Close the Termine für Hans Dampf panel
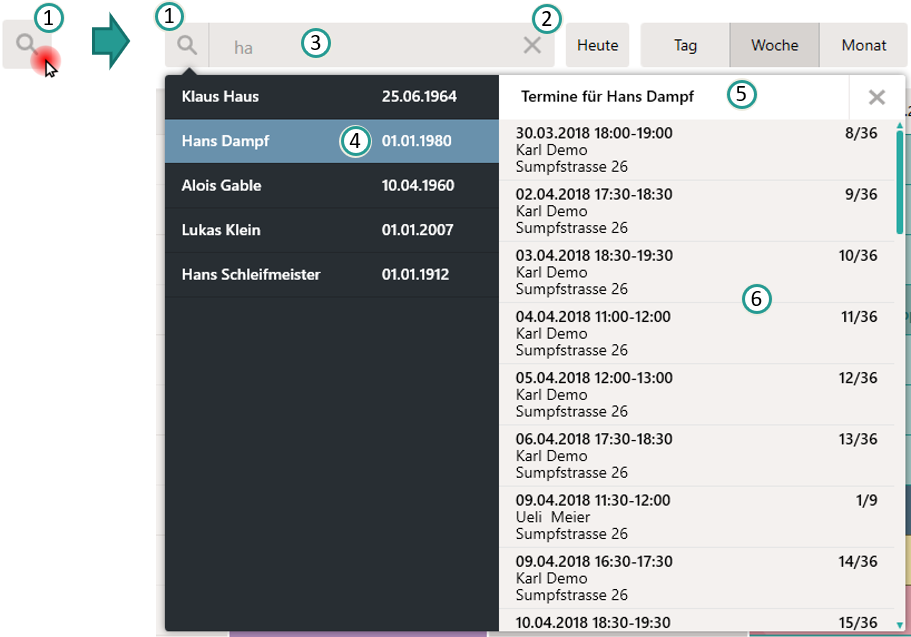Image resolution: width=911 pixels, height=637 pixels. [877, 97]
